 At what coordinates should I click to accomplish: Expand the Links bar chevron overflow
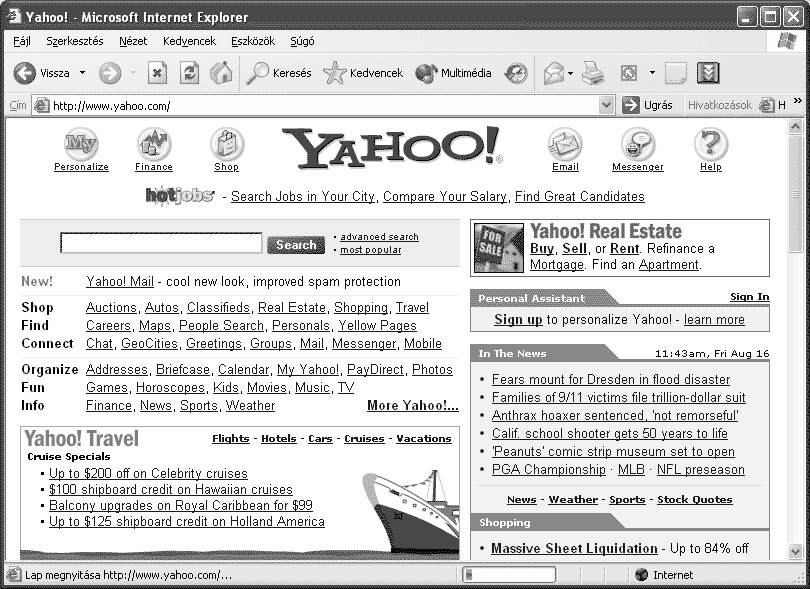click(x=798, y=100)
